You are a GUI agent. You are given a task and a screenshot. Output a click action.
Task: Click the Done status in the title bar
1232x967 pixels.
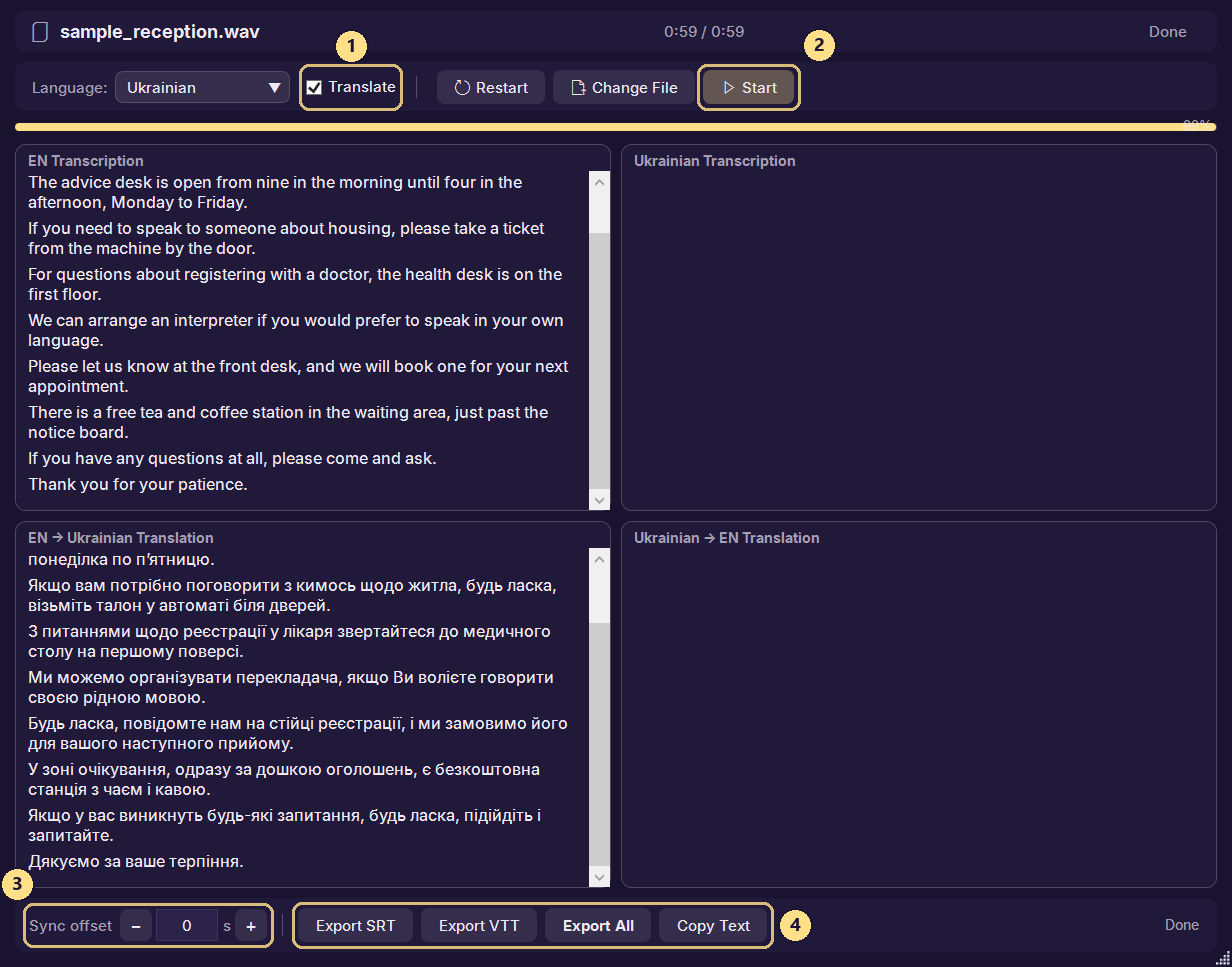pos(1167,32)
